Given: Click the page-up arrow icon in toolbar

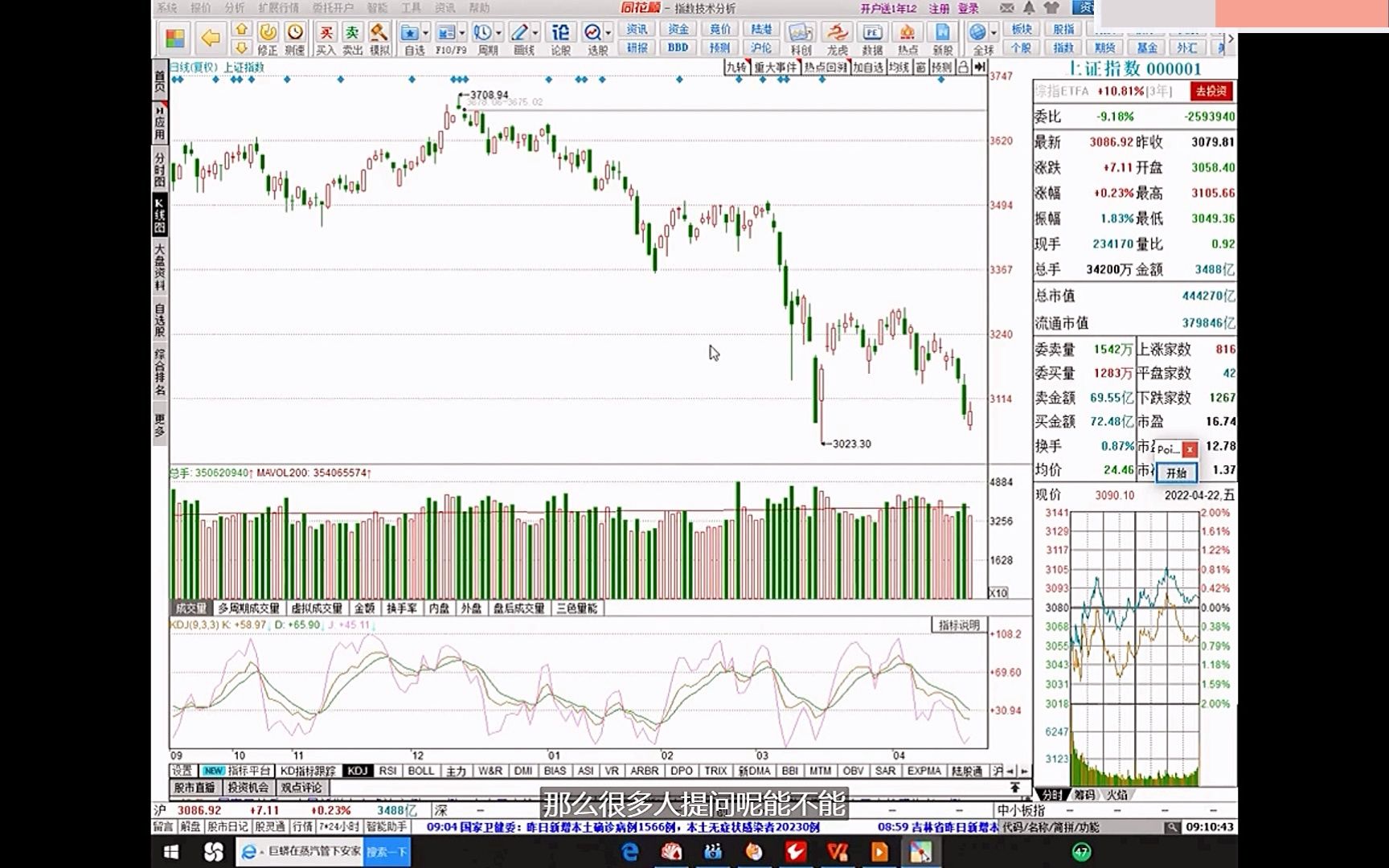Looking at the screenshot, I should [x=241, y=29].
